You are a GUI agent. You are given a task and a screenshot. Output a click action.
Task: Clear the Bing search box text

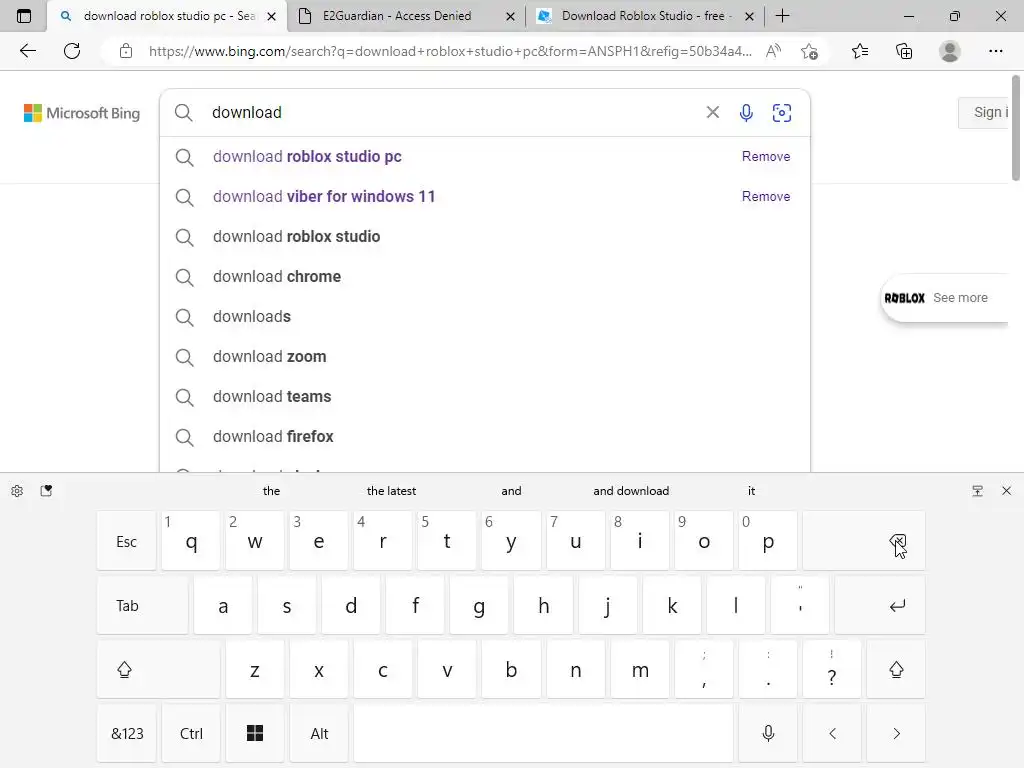(712, 112)
